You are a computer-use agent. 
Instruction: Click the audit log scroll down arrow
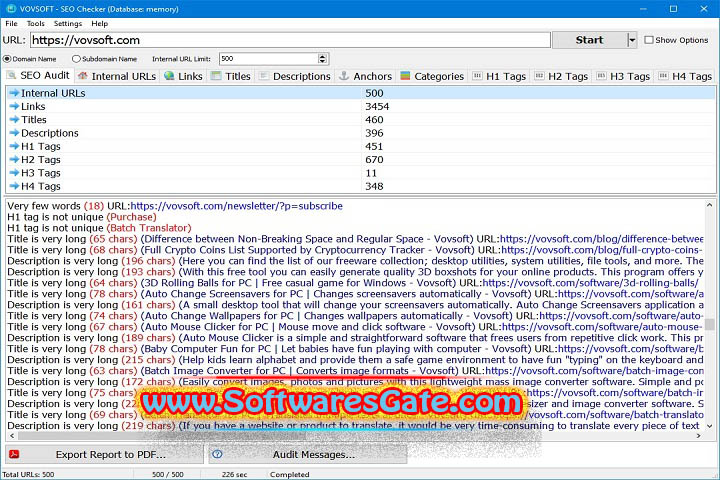click(x=709, y=426)
